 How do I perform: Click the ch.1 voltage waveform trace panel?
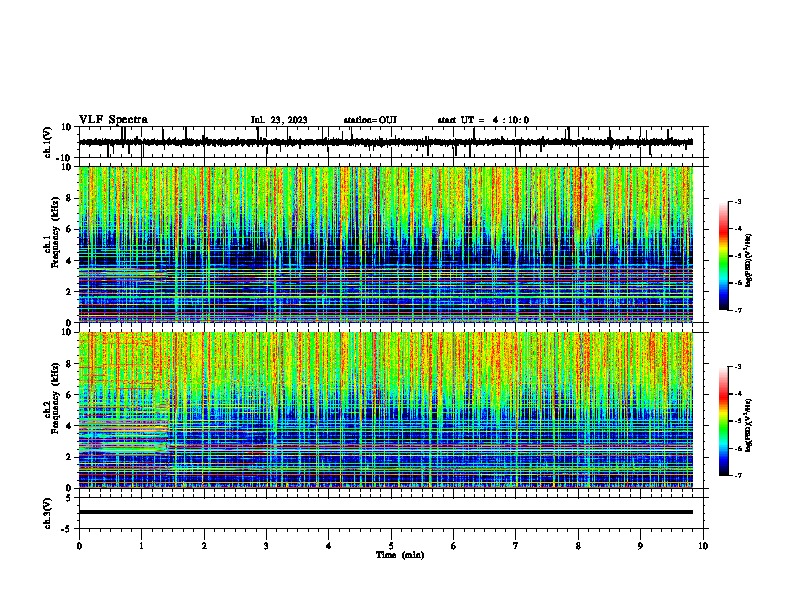point(391,142)
